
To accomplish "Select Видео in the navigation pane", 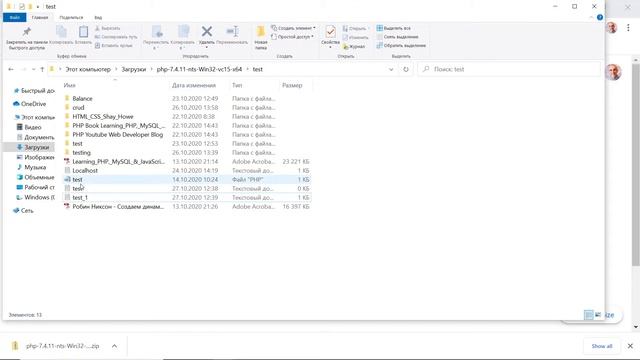I will point(29,127).
